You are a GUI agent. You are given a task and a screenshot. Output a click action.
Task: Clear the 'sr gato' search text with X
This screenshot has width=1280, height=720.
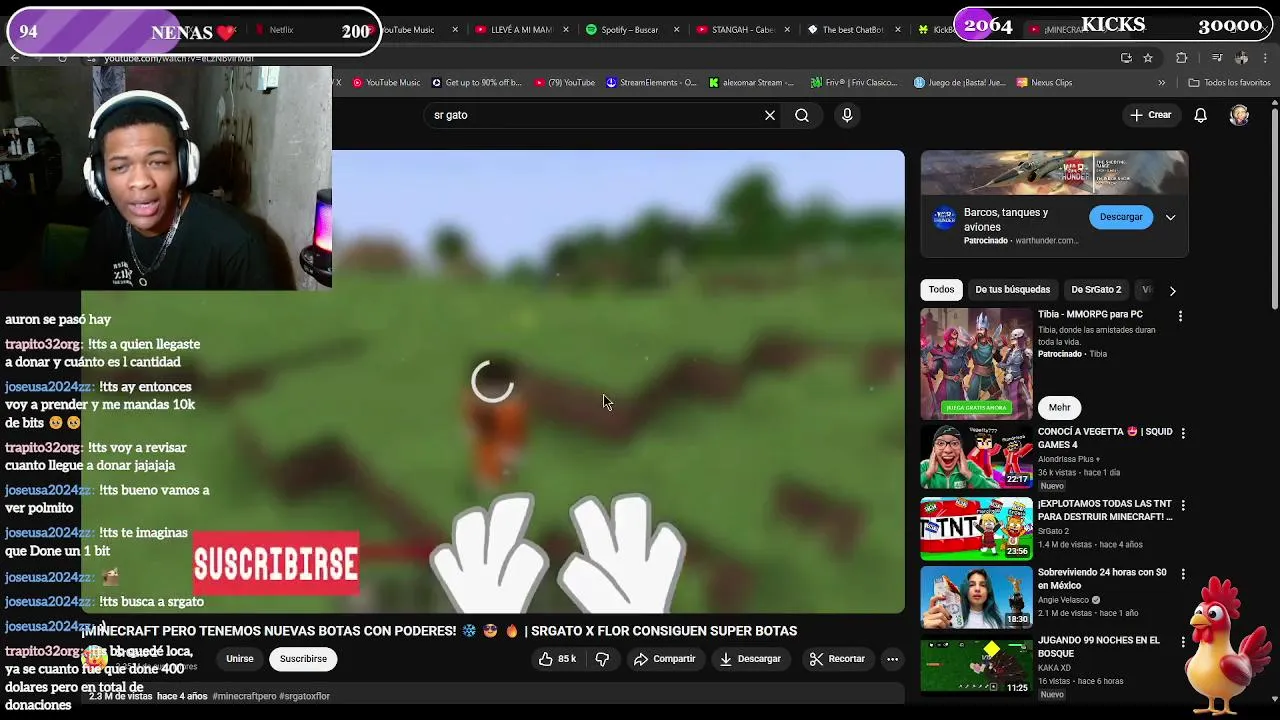(770, 115)
